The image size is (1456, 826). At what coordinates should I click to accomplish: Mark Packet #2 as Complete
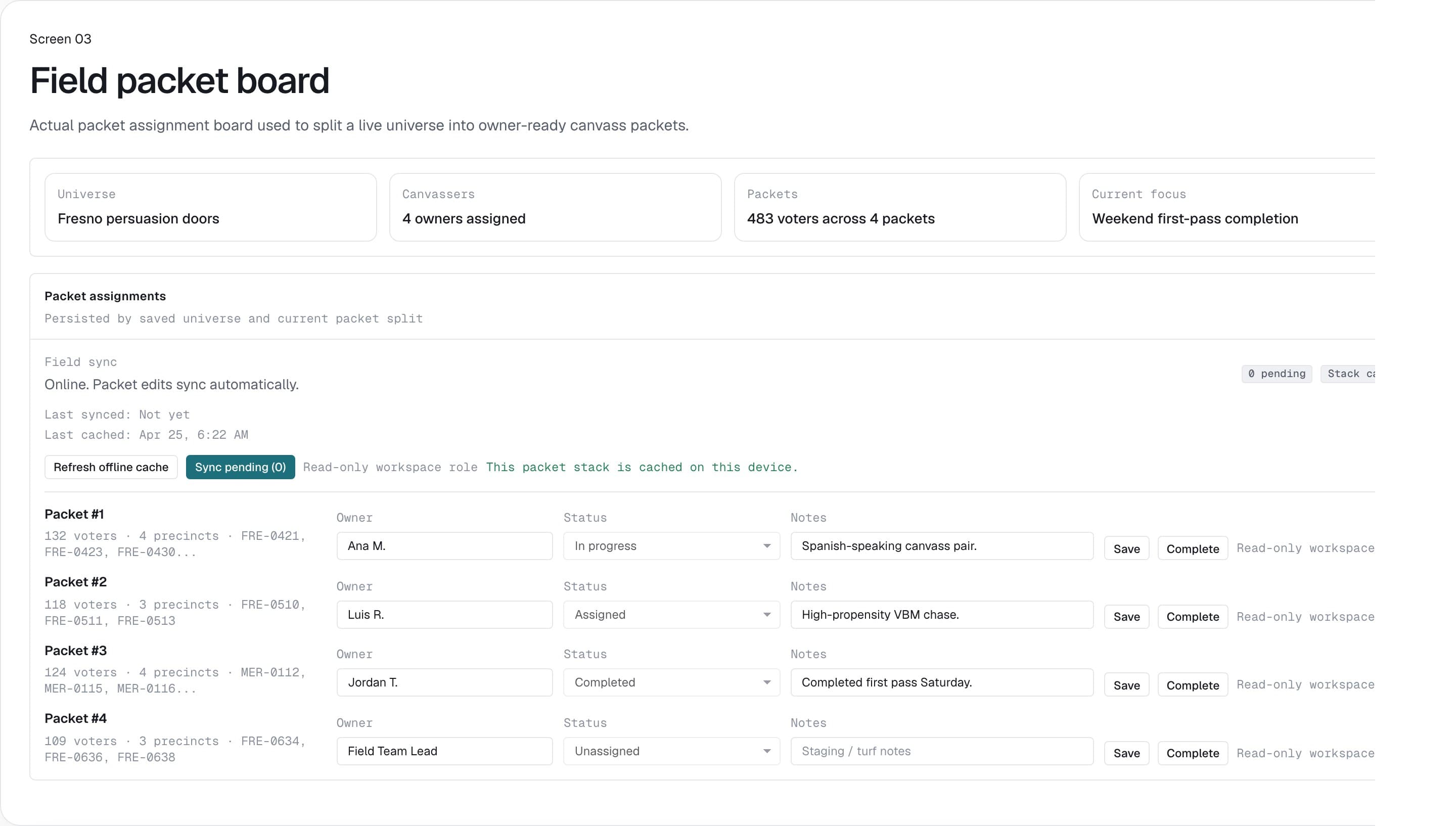(1192, 617)
